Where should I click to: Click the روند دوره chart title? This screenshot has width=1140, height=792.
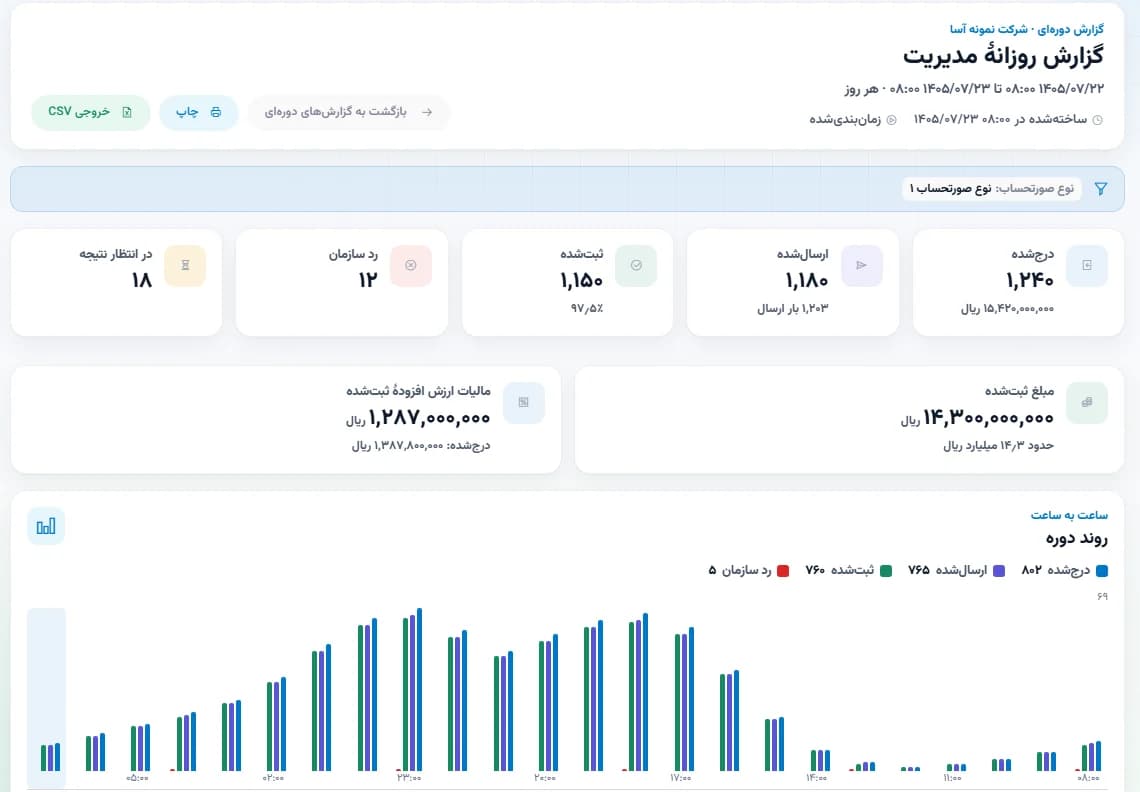1077,538
